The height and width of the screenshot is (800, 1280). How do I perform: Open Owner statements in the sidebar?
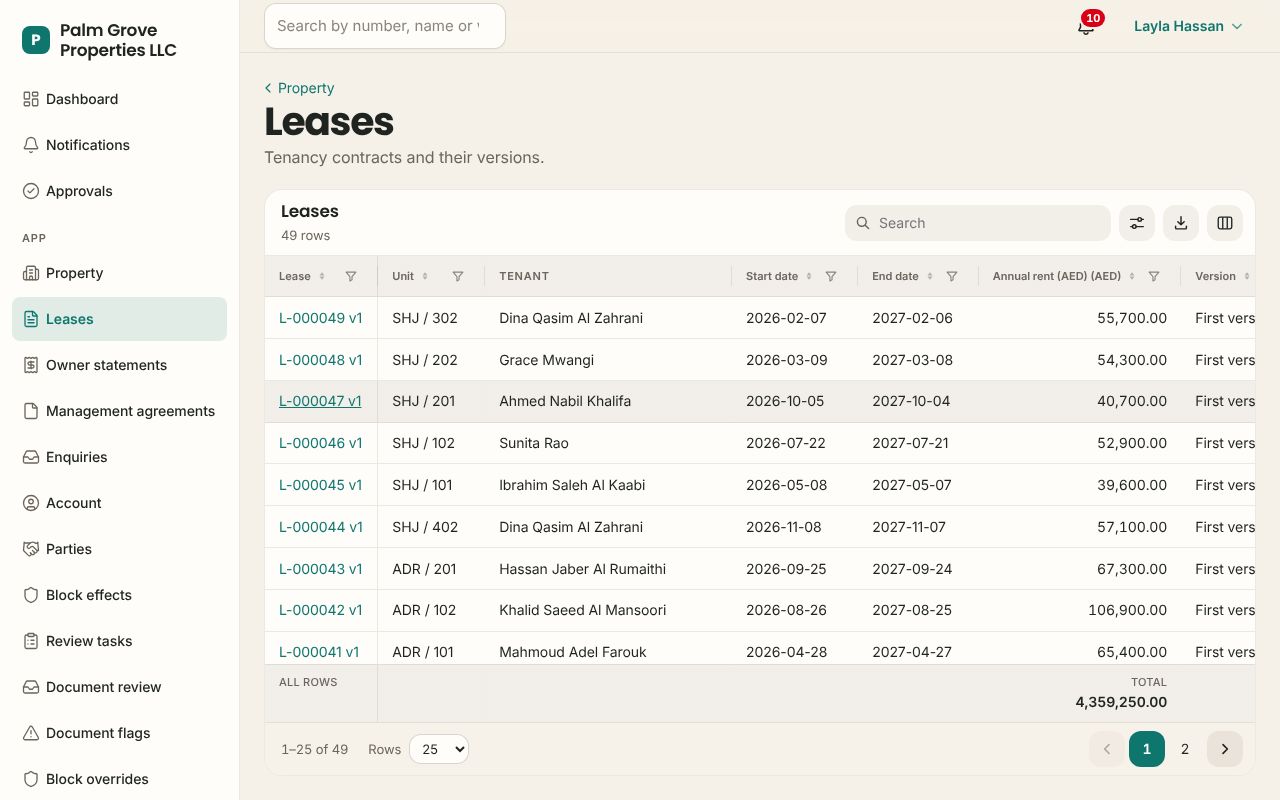[x=120, y=365]
